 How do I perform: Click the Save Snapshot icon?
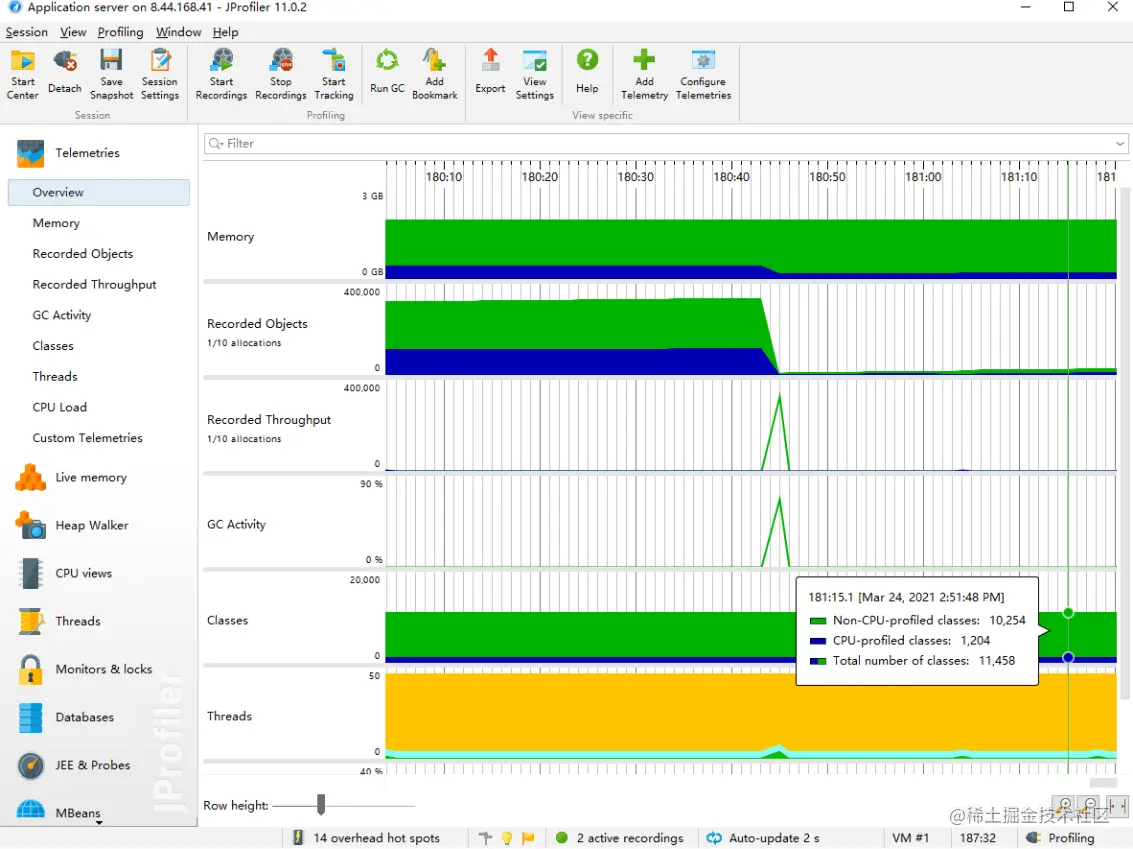(111, 73)
